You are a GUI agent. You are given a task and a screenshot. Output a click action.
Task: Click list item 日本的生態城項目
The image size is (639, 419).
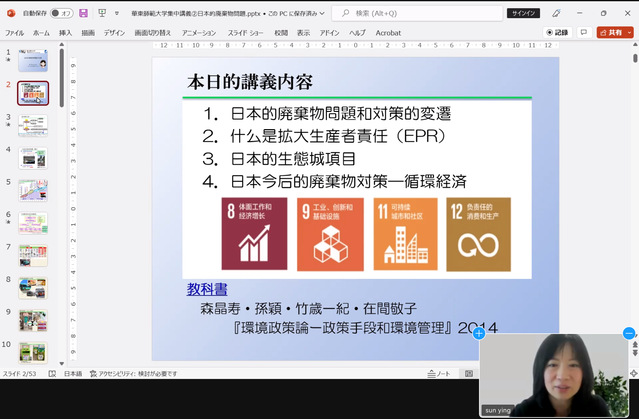pyautogui.click(x=293, y=159)
